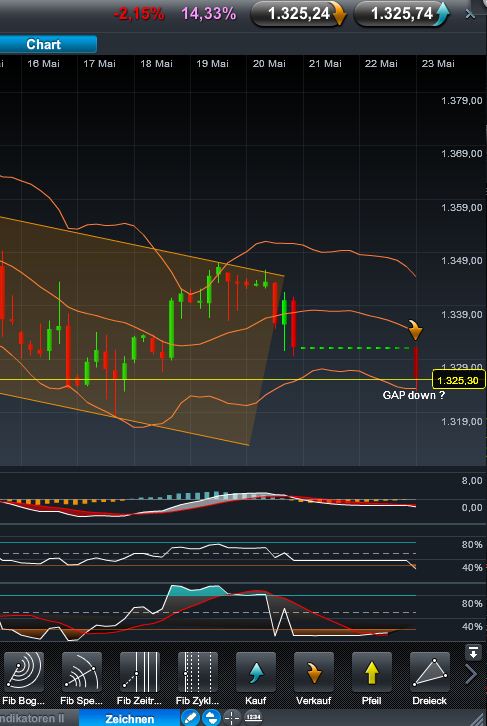Click the 16 Mai date label
487x726 pixels.
point(44,64)
